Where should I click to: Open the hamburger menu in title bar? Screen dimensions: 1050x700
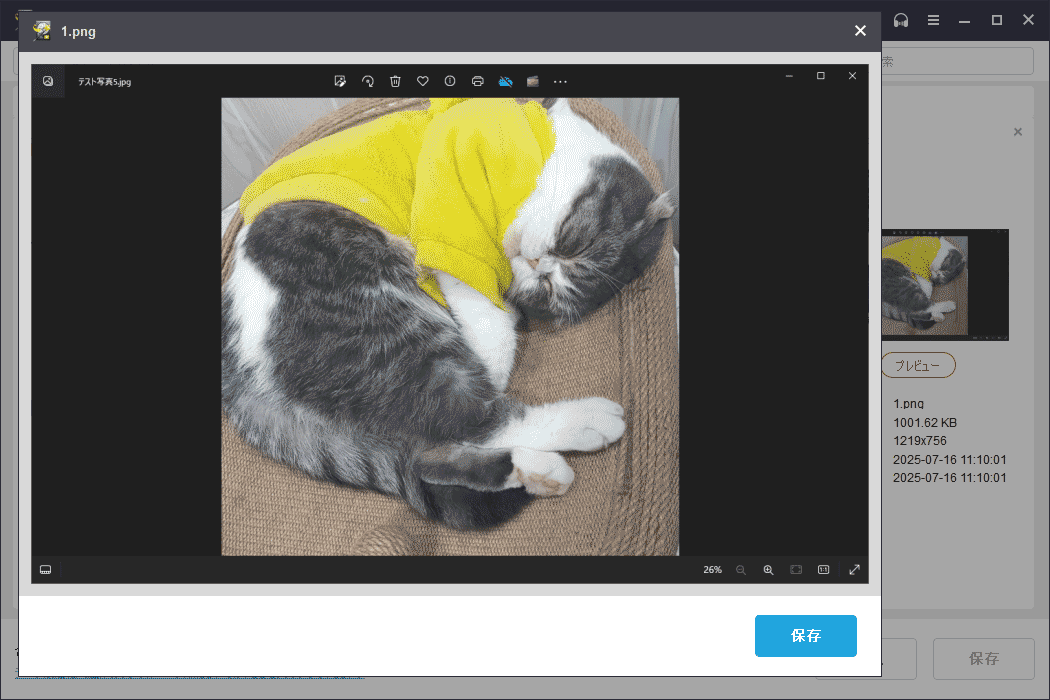point(932,20)
